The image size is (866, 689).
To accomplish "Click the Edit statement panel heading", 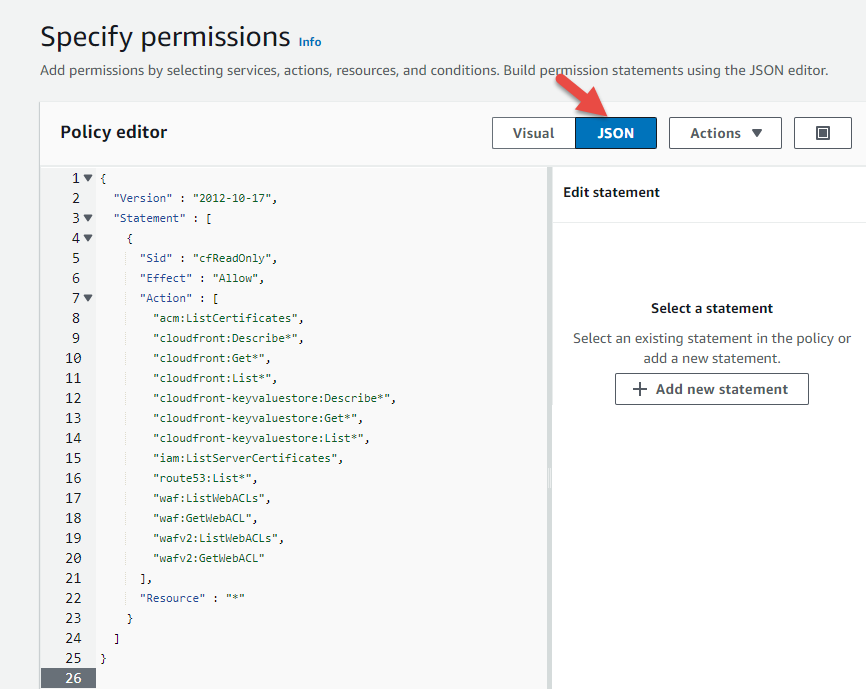I will coord(611,192).
